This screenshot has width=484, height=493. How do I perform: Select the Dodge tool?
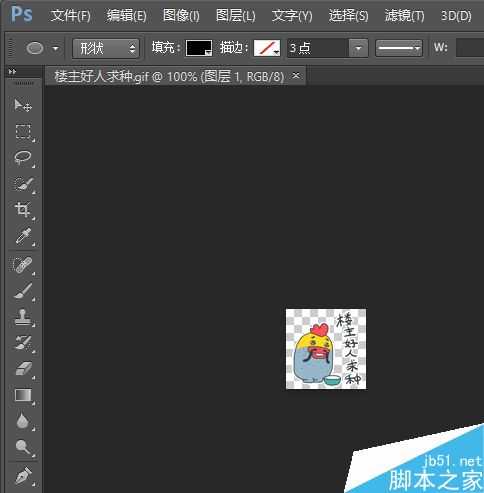pos(23,447)
